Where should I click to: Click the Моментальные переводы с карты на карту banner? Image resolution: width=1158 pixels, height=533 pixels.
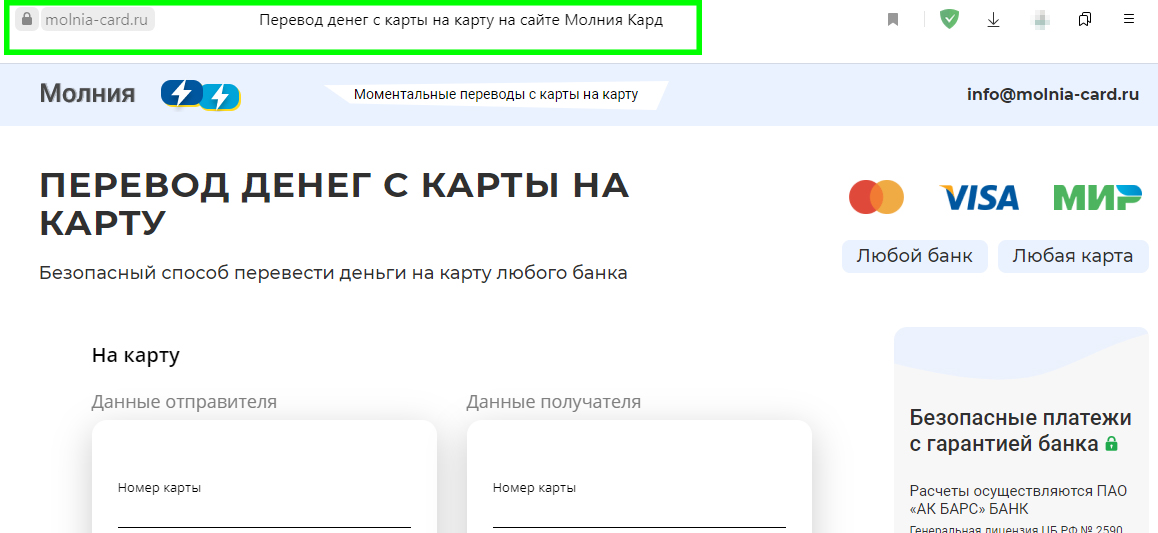[x=496, y=95]
